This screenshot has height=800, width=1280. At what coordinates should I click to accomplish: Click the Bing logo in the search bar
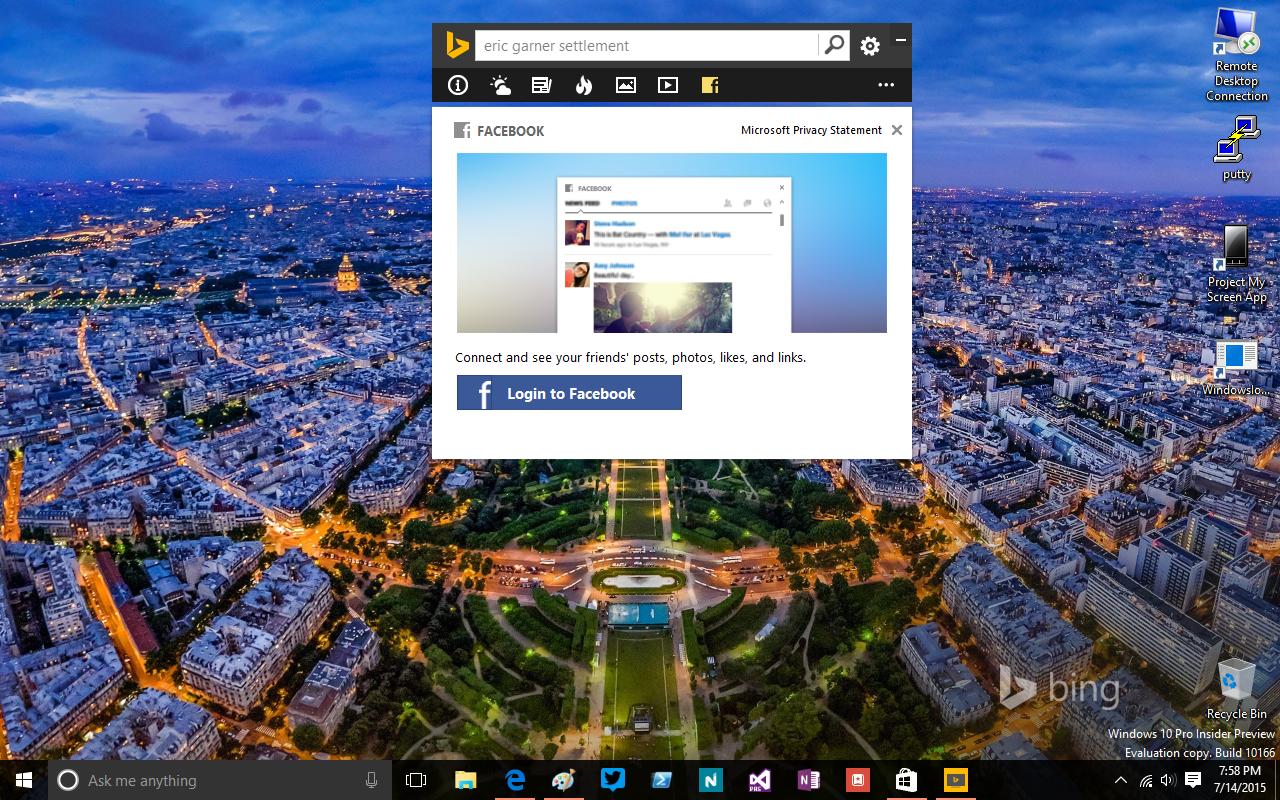[457, 45]
